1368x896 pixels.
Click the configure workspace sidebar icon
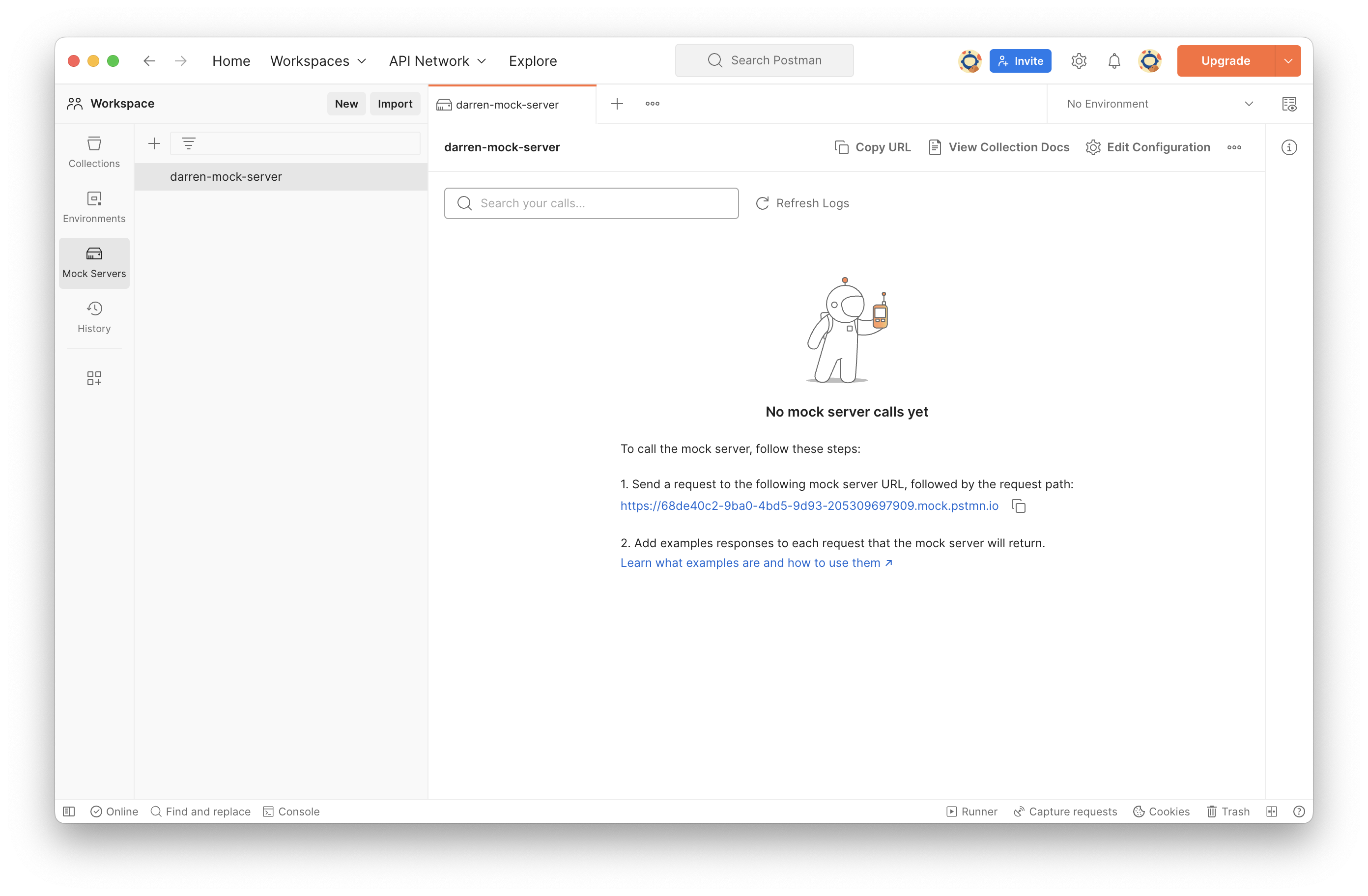tap(94, 378)
